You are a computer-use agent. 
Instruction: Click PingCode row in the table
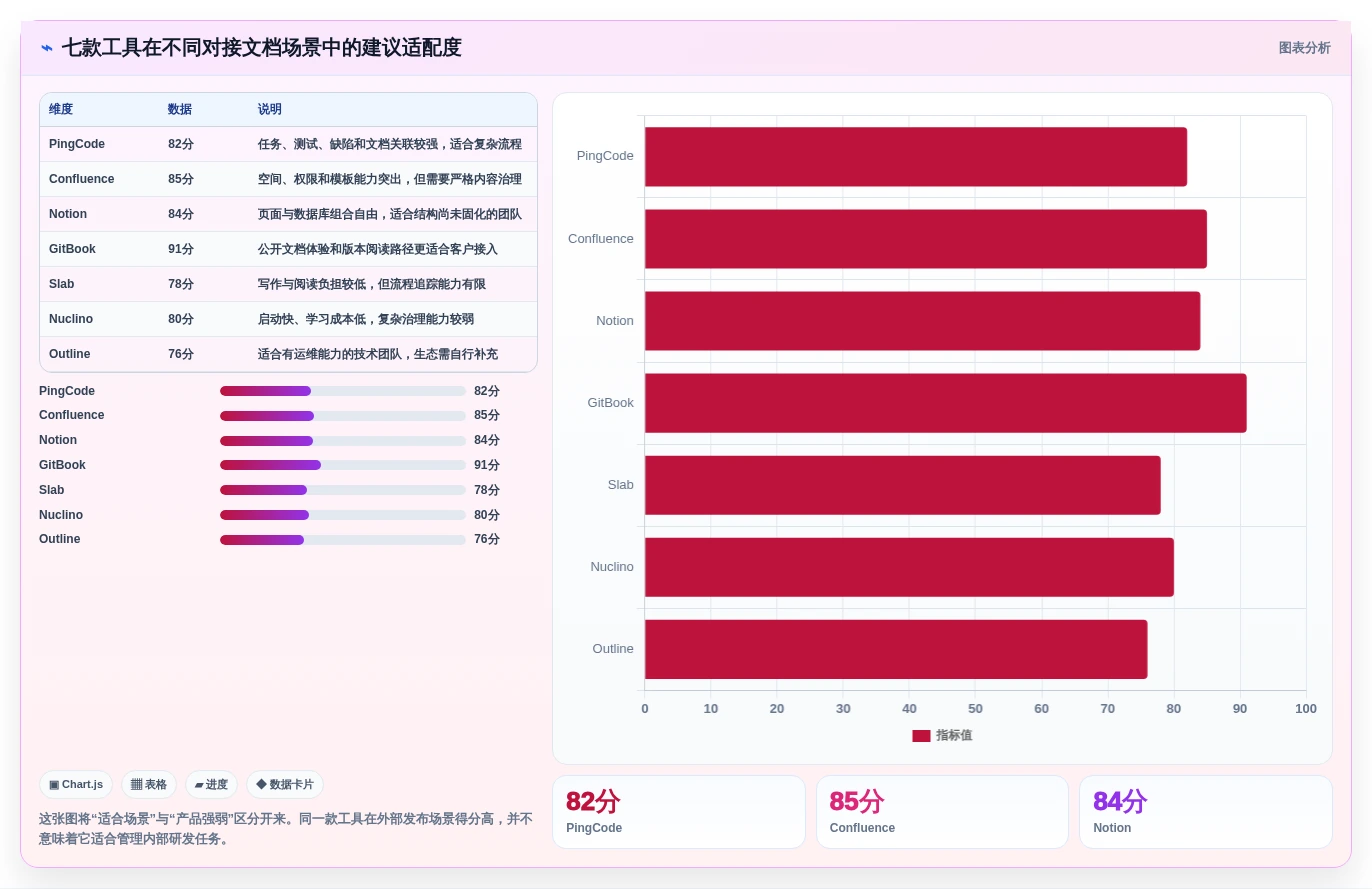tap(288, 144)
